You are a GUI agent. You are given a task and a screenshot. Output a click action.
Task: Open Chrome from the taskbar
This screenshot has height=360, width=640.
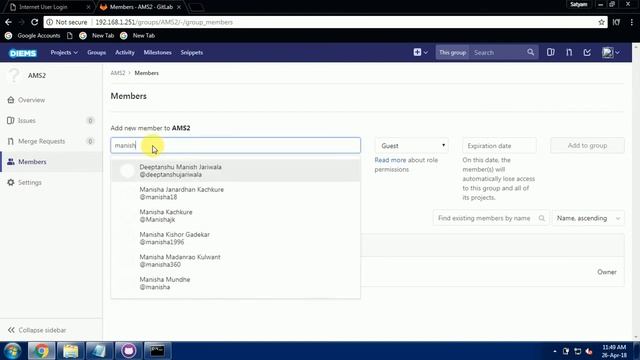(41, 351)
